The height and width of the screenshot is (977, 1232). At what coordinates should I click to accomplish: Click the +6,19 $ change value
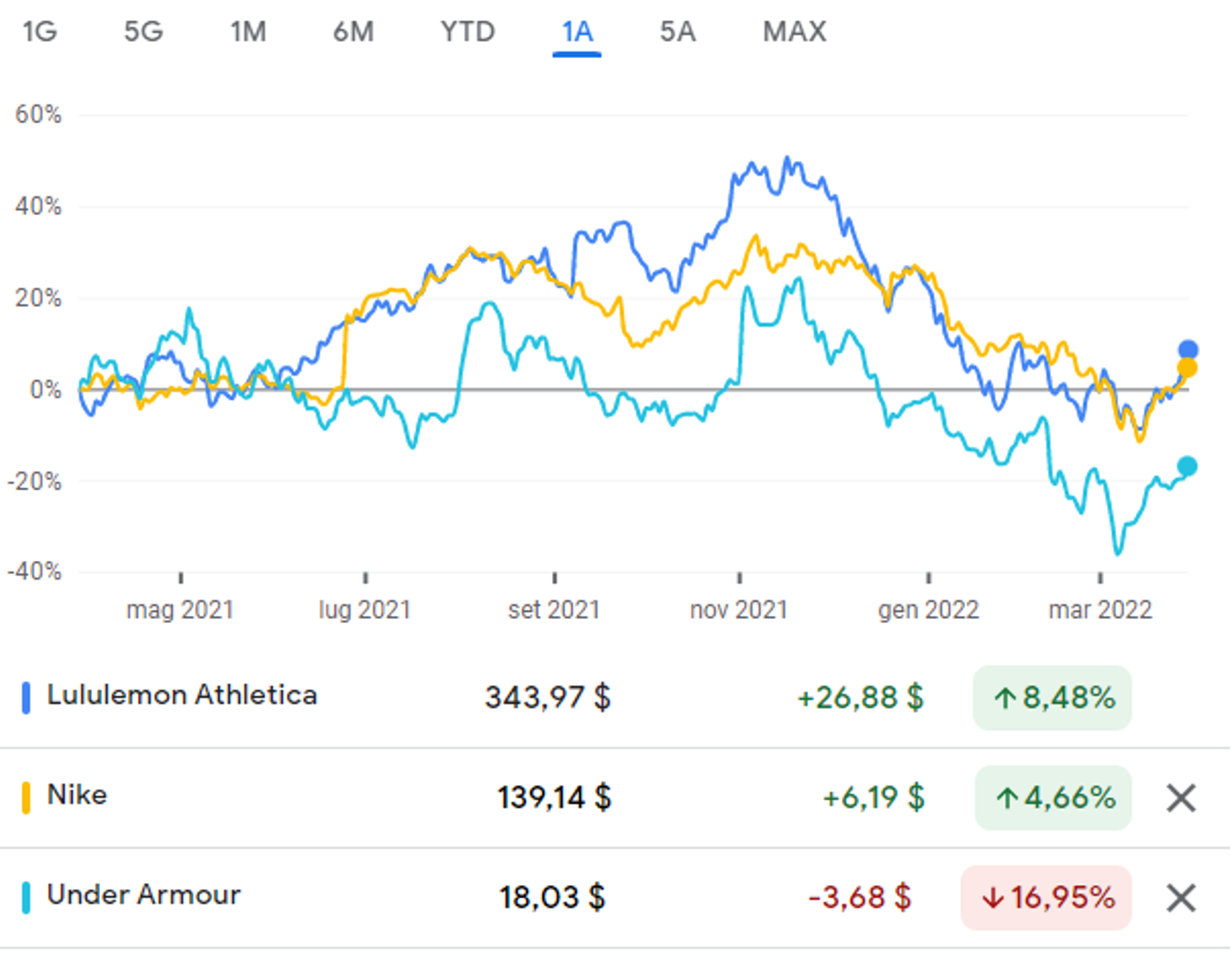(873, 797)
